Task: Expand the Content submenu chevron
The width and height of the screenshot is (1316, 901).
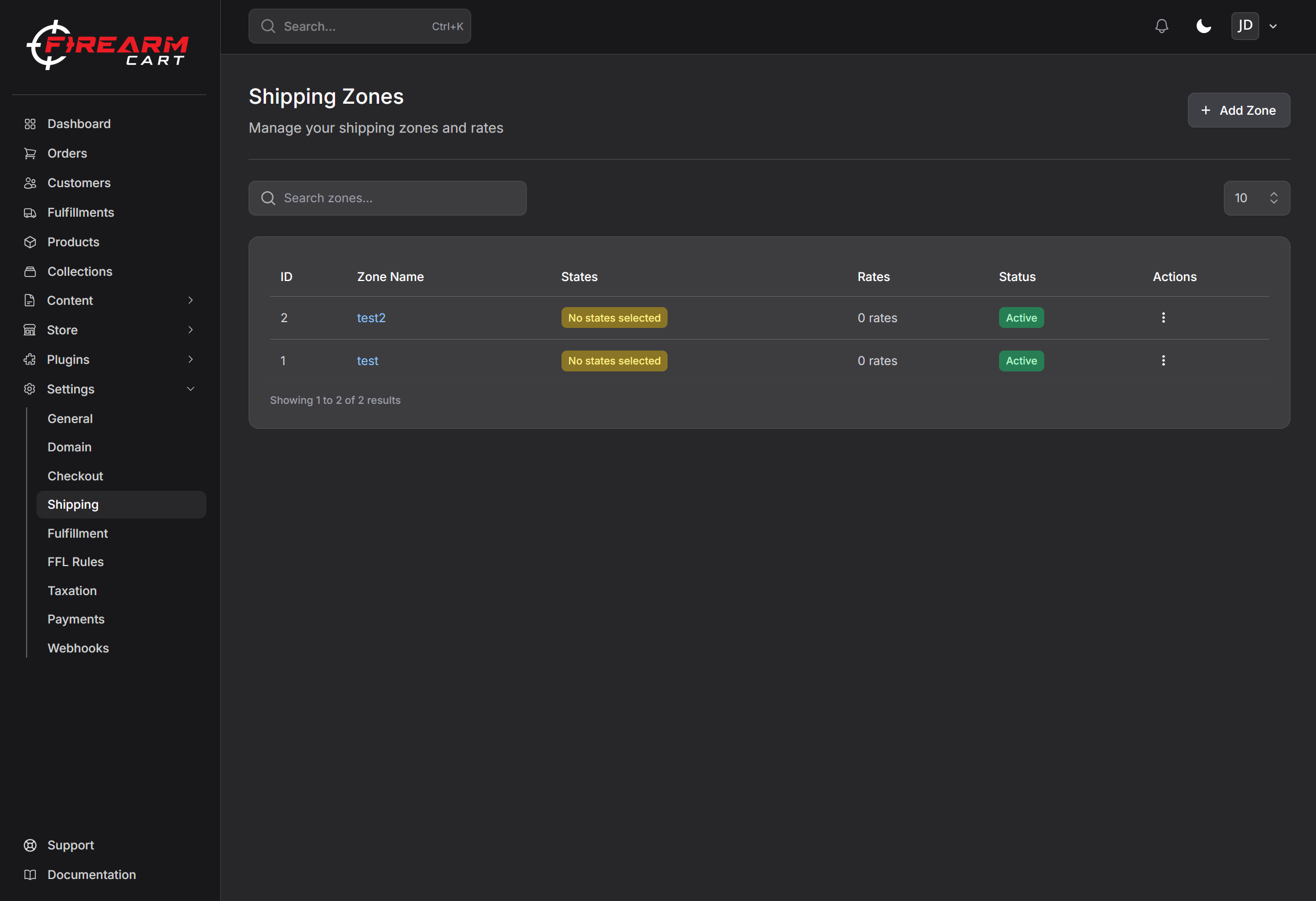Action: (191, 300)
